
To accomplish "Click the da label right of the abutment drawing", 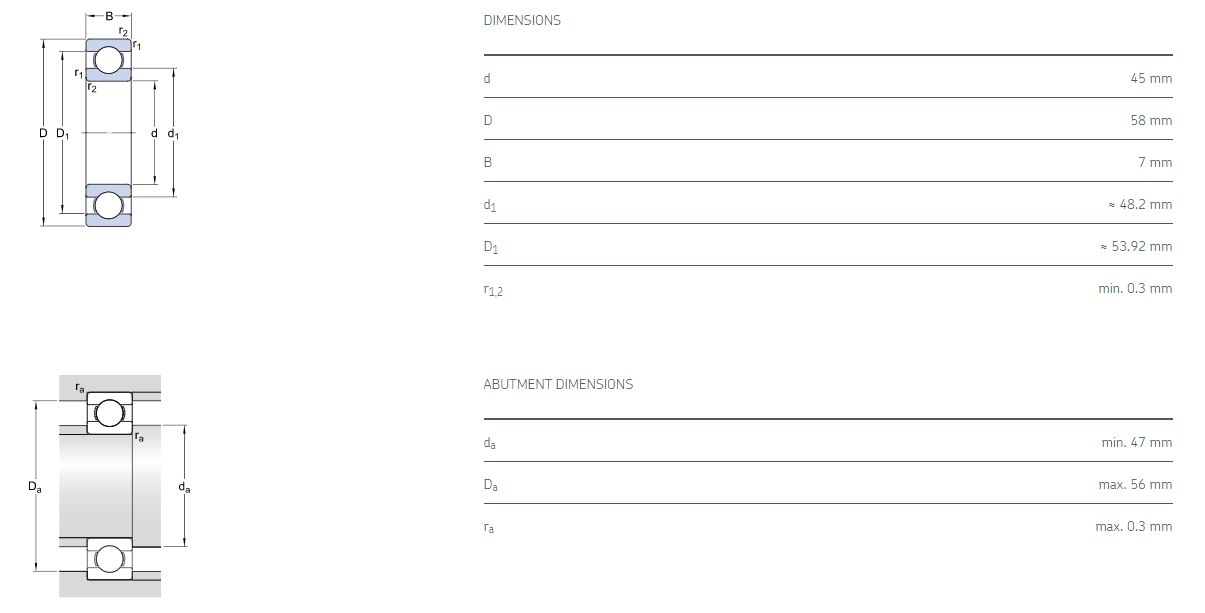I will pos(184,487).
